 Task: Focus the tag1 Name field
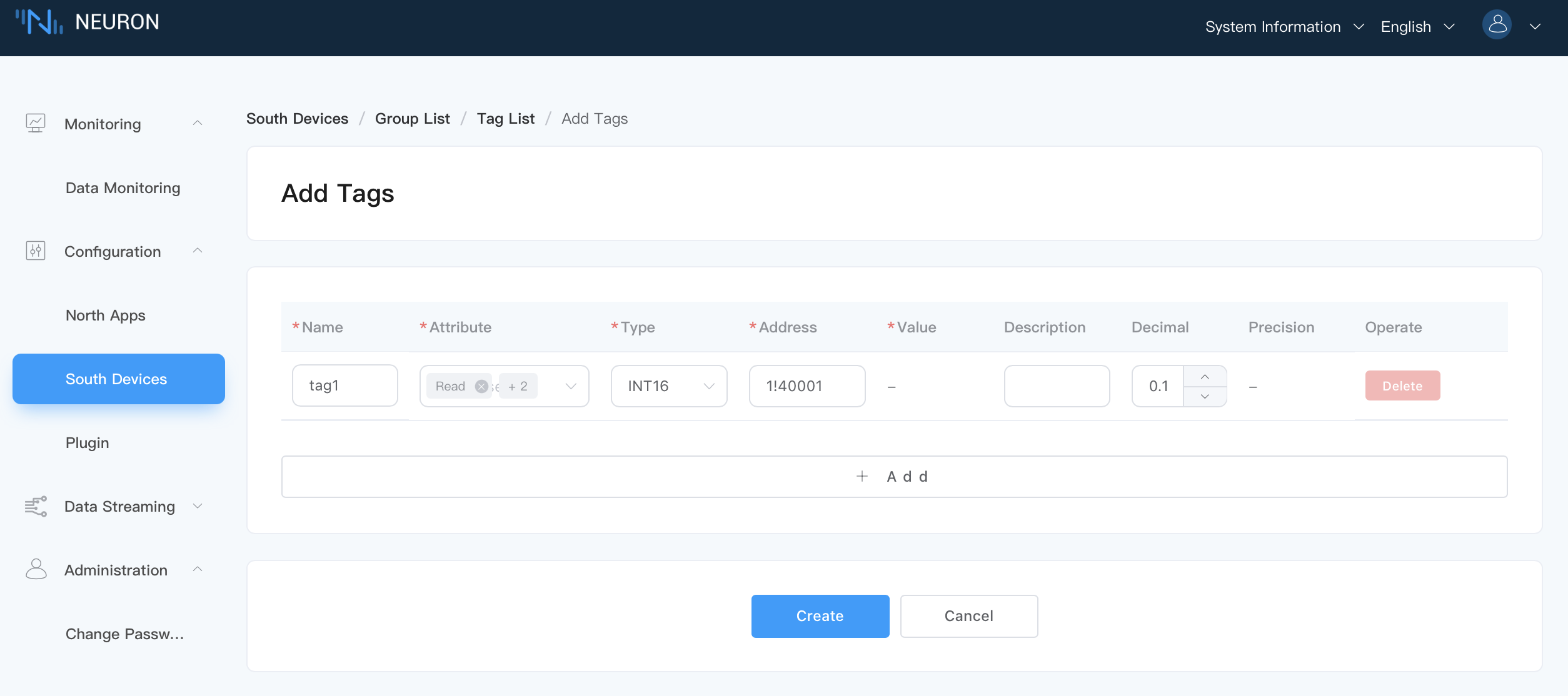[x=345, y=386]
